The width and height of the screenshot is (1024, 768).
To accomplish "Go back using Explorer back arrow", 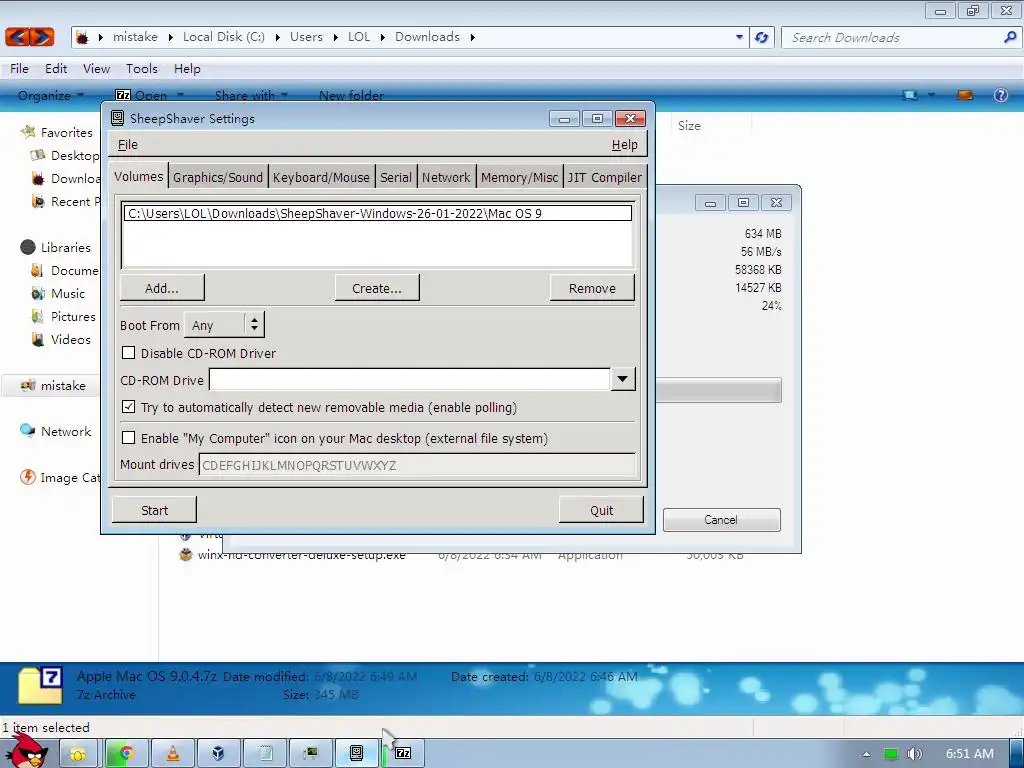I will click(x=18, y=37).
